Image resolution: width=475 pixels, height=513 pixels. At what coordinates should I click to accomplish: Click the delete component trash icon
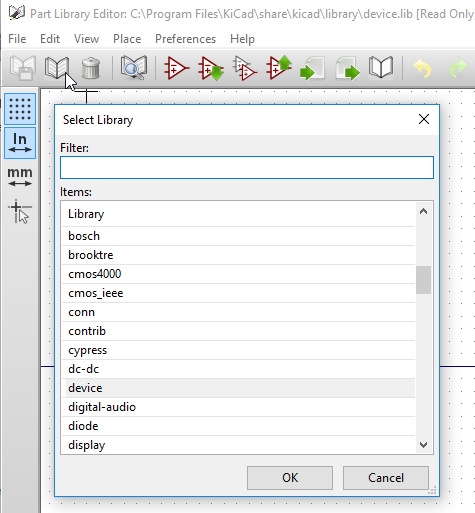pyautogui.click(x=91, y=68)
